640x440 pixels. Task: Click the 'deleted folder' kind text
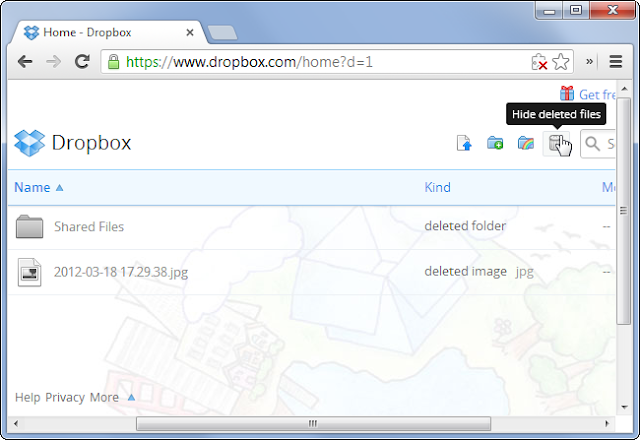465,226
